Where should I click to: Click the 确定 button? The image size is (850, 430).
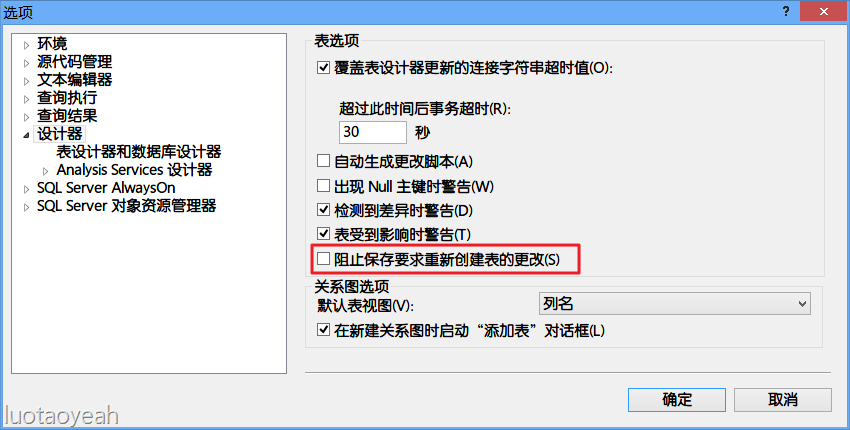(x=677, y=400)
